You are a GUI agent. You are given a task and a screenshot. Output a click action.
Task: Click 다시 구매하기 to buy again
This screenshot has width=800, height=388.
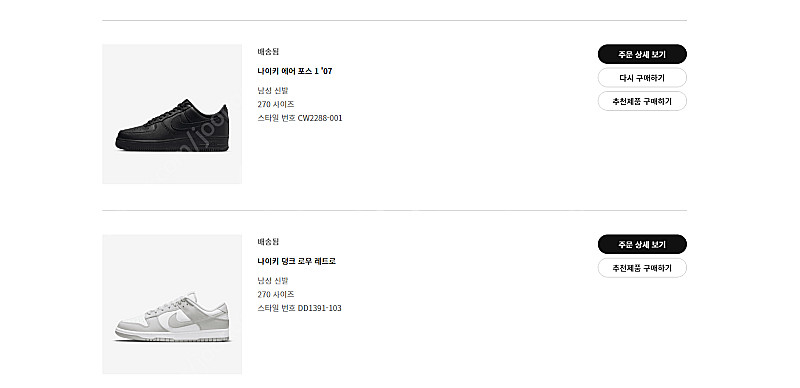(x=642, y=78)
